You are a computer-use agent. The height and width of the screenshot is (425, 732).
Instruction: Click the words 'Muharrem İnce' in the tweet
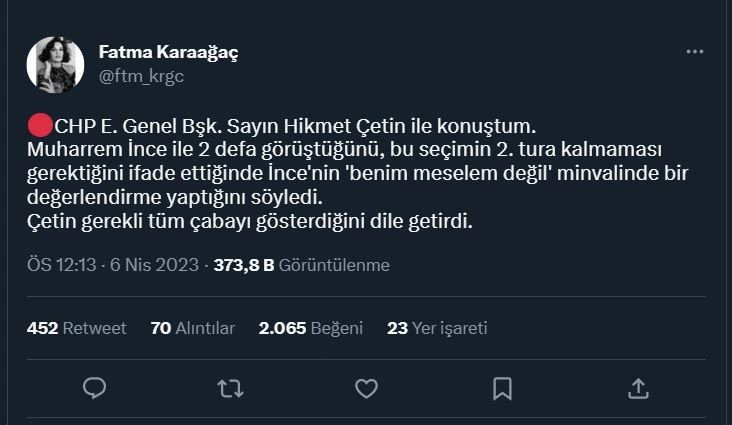[94, 150]
